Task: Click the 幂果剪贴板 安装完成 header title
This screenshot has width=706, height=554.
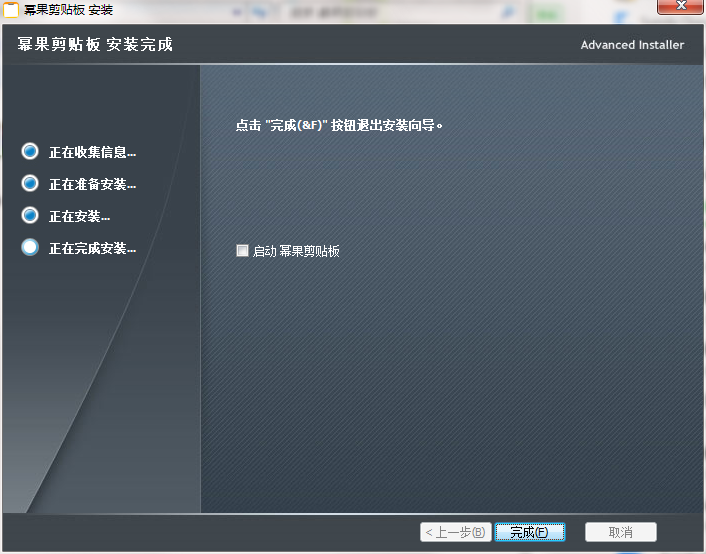Action: click(95, 45)
